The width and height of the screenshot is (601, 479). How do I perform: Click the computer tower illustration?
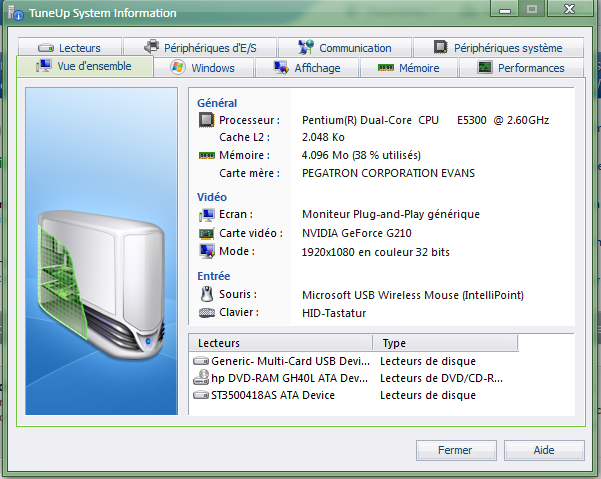[102, 284]
